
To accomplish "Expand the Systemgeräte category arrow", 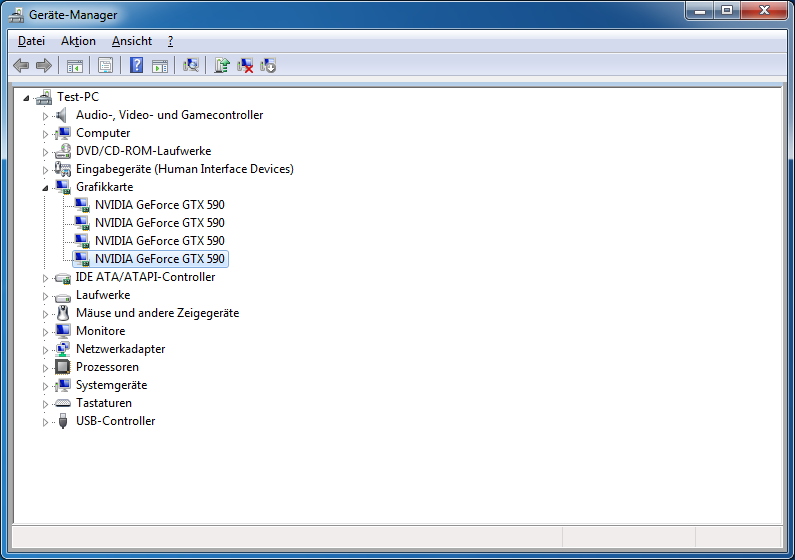I will [45, 386].
